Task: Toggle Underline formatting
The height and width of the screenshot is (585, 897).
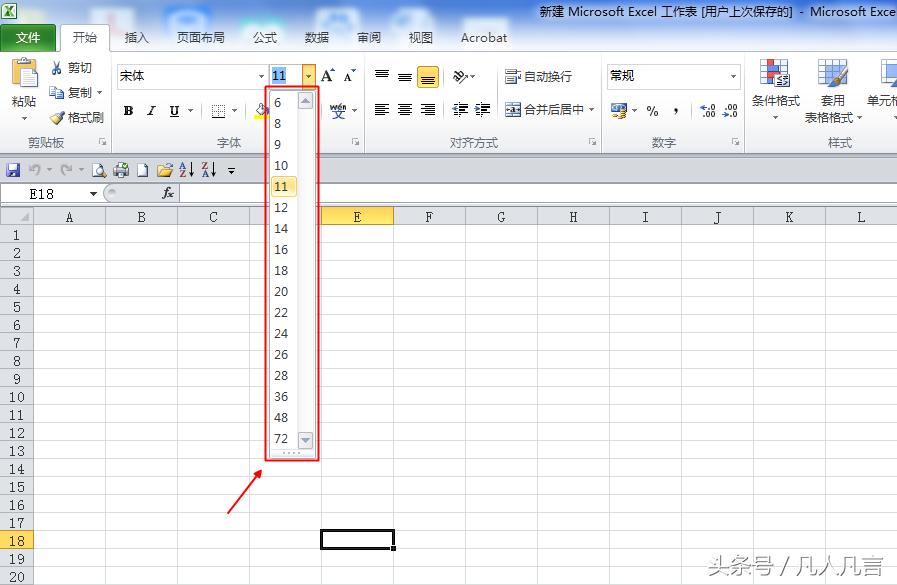Action: click(174, 111)
